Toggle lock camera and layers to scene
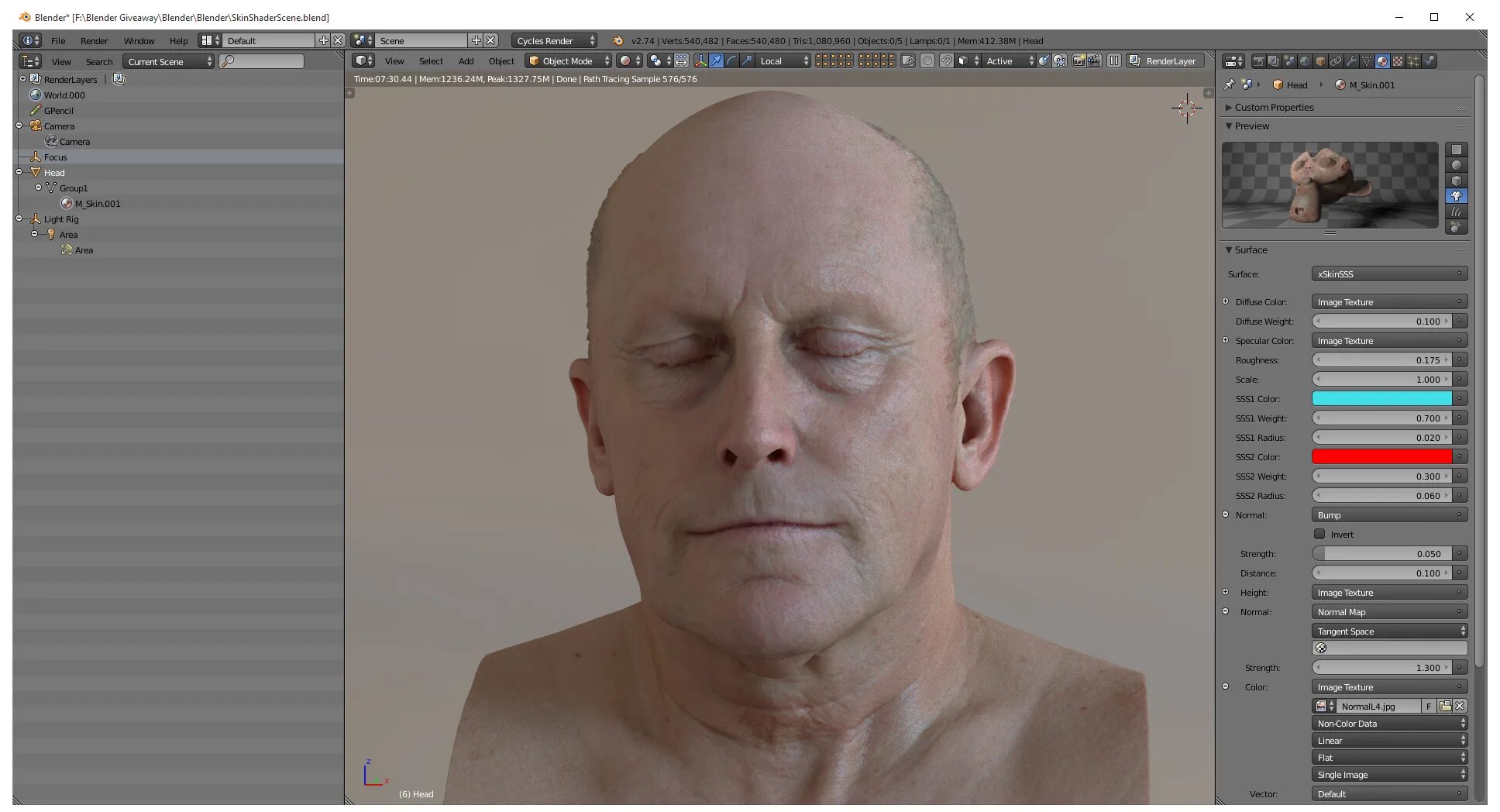1500x812 pixels. point(908,61)
